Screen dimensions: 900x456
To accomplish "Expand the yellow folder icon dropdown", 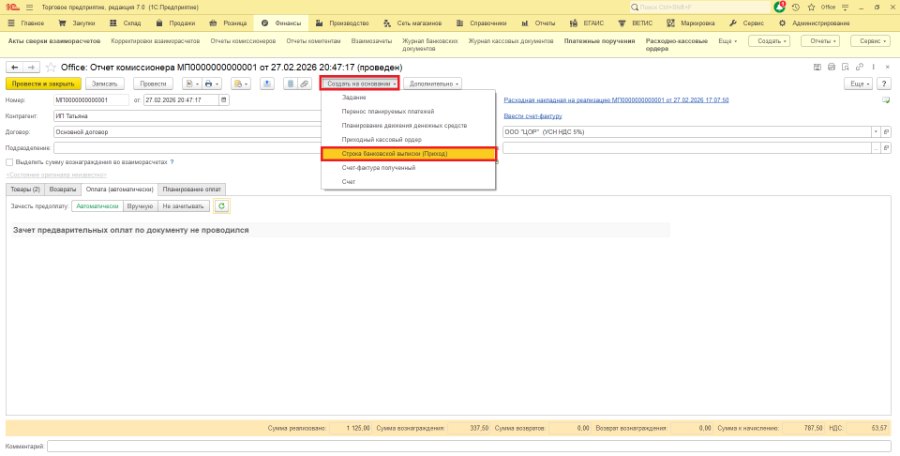I will tap(240, 84).
